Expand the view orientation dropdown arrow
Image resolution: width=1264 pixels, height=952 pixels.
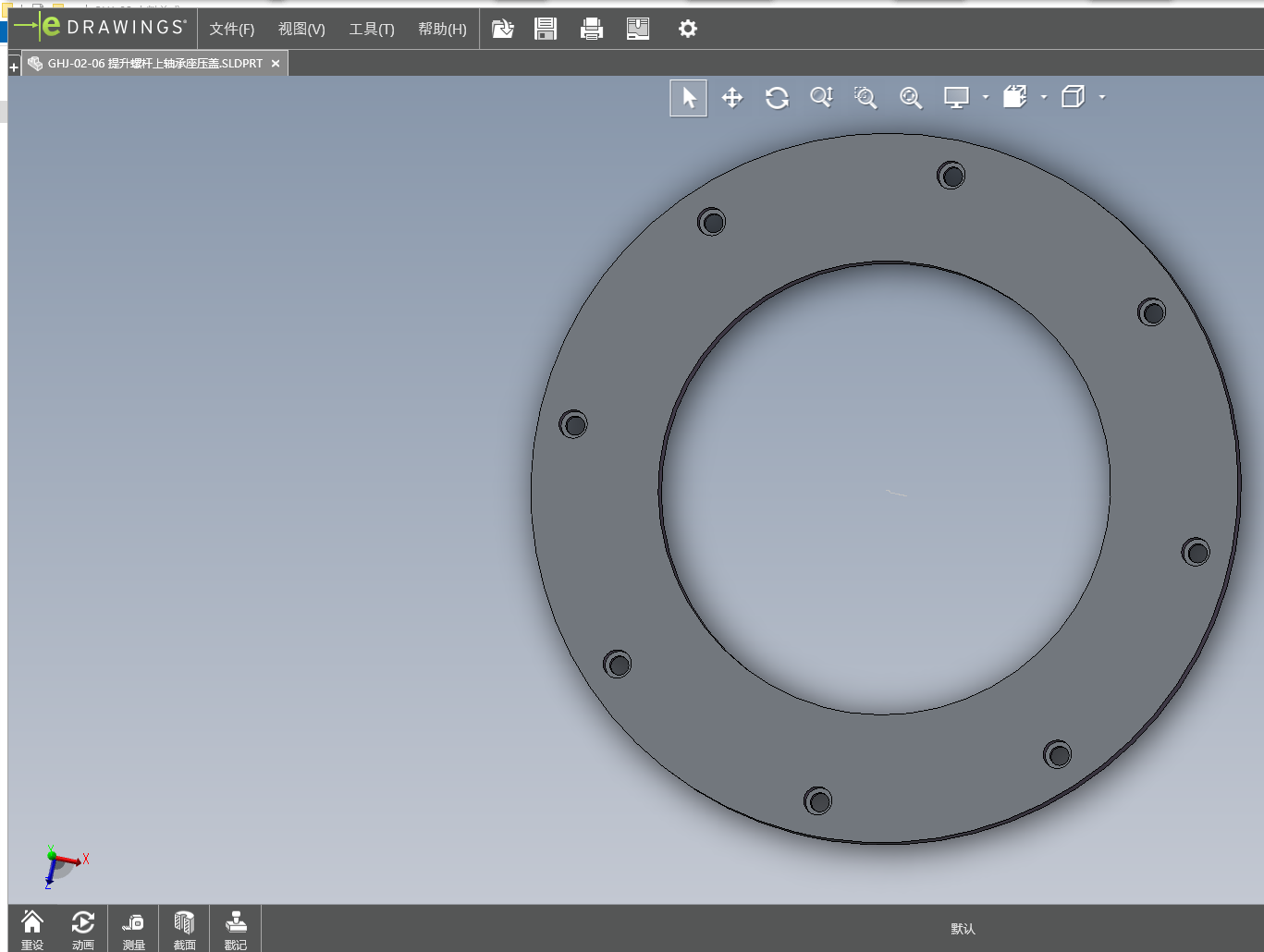point(1044,97)
